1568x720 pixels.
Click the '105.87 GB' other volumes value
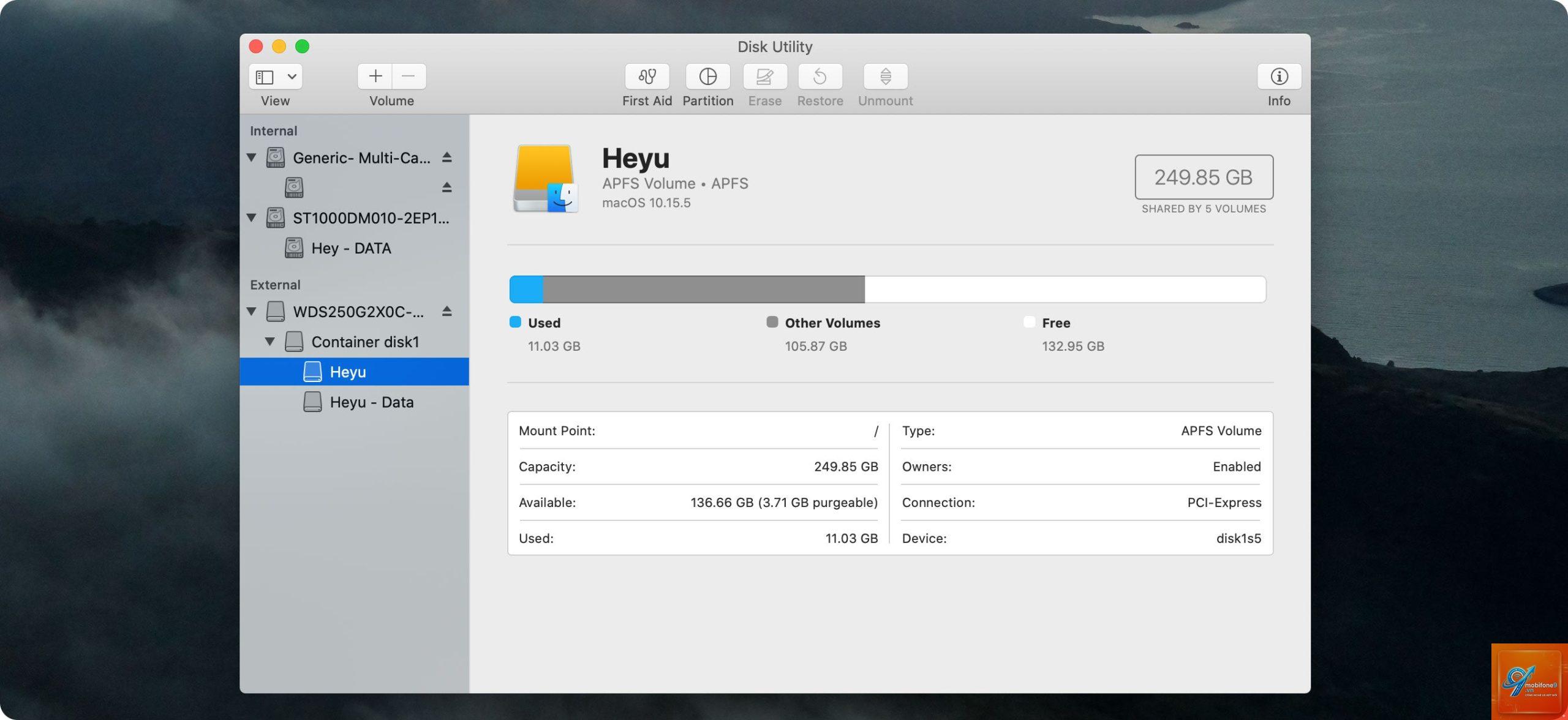(816, 347)
